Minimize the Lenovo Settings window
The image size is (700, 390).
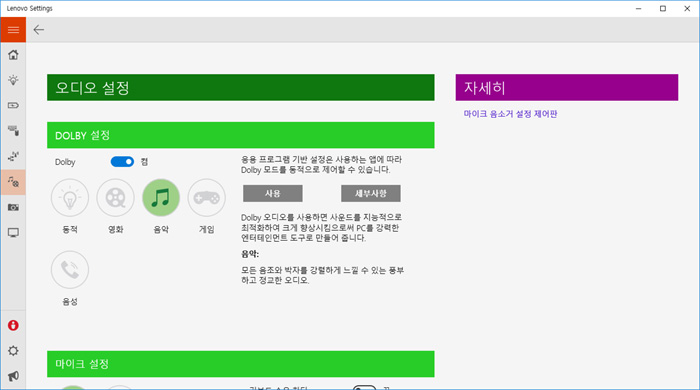[x=638, y=8]
